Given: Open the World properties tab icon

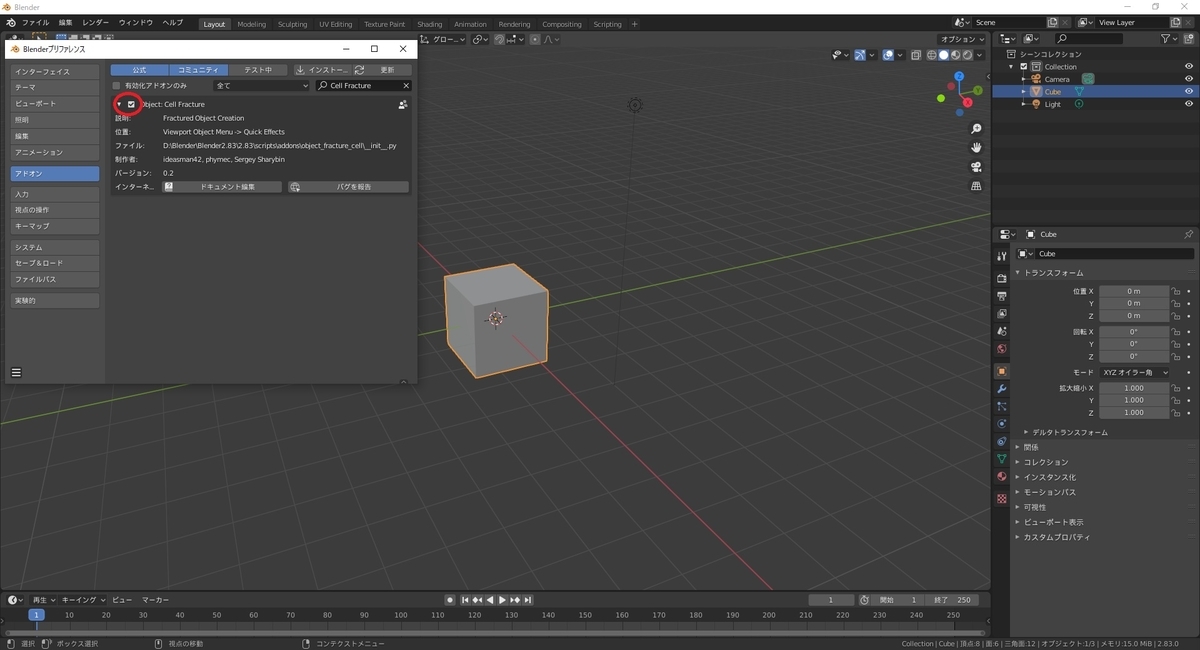Looking at the screenshot, I should tap(1001, 349).
